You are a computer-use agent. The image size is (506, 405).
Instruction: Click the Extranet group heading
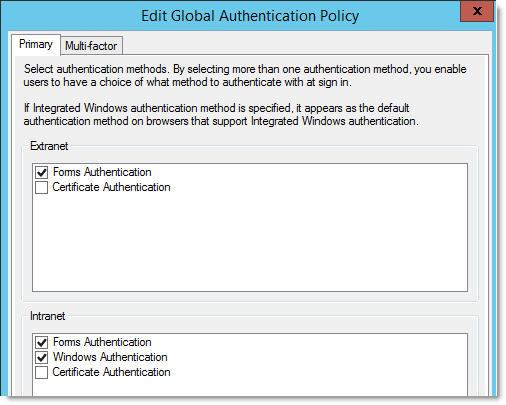49,146
